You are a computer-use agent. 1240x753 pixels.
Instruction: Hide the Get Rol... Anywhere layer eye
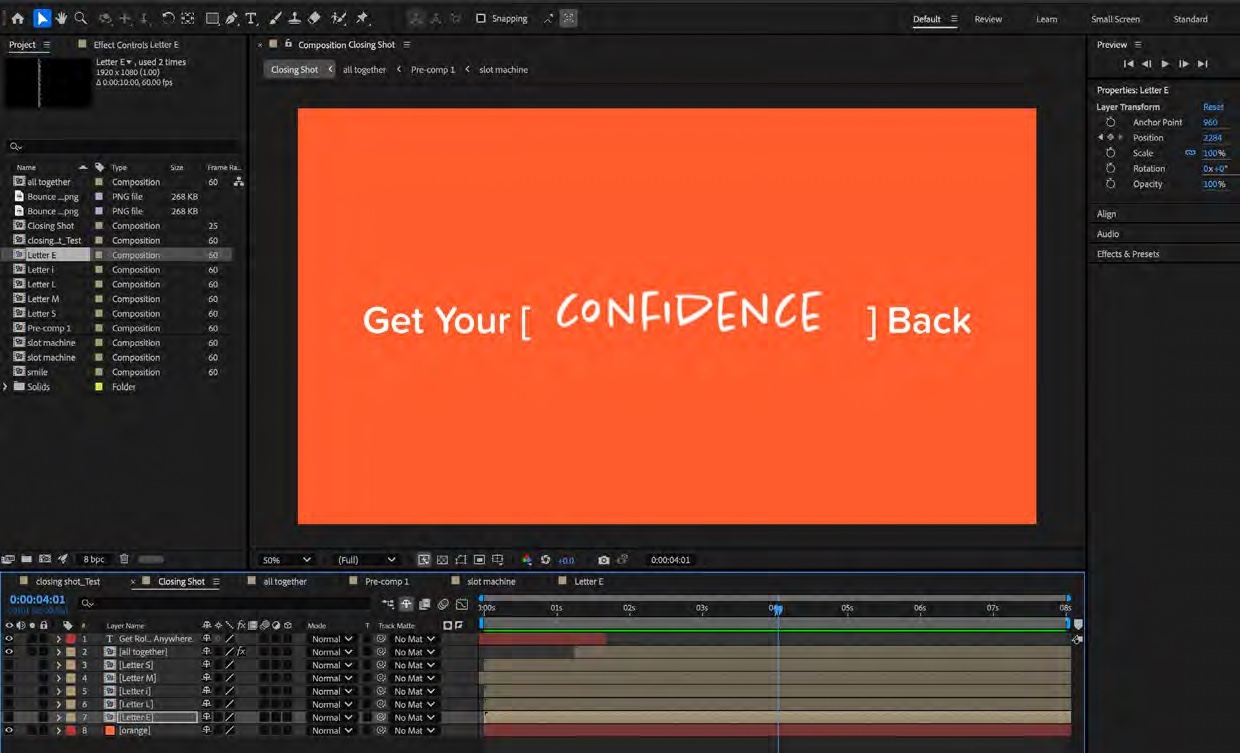click(x=9, y=638)
